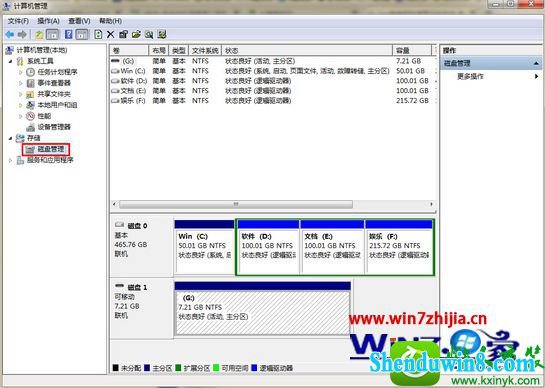Image resolution: width=545 pixels, height=388 pixels.
Task: Click the black X delete icon
Action: tap(111, 34)
